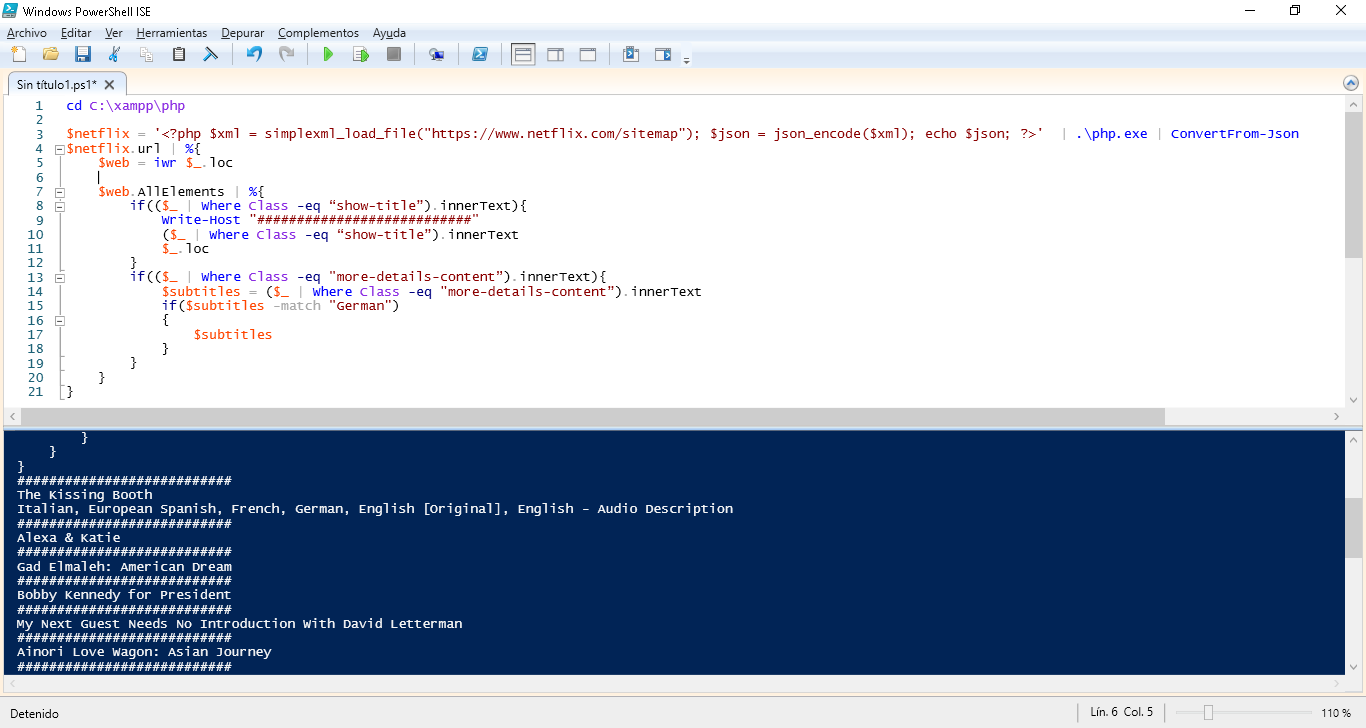This screenshot has width=1366, height=728.
Task: Clear the console pane
Action: [210, 54]
